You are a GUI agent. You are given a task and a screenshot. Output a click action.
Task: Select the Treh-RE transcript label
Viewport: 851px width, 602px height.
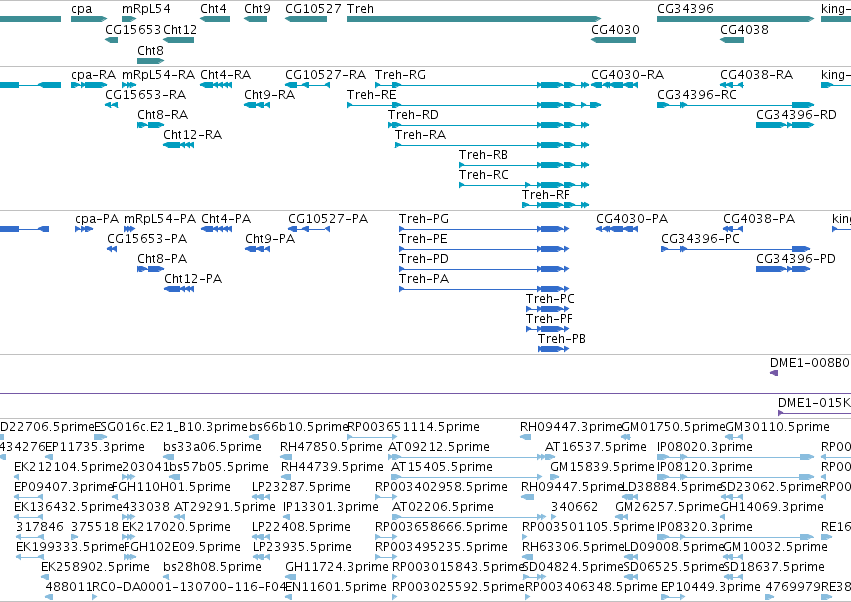pos(372,94)
